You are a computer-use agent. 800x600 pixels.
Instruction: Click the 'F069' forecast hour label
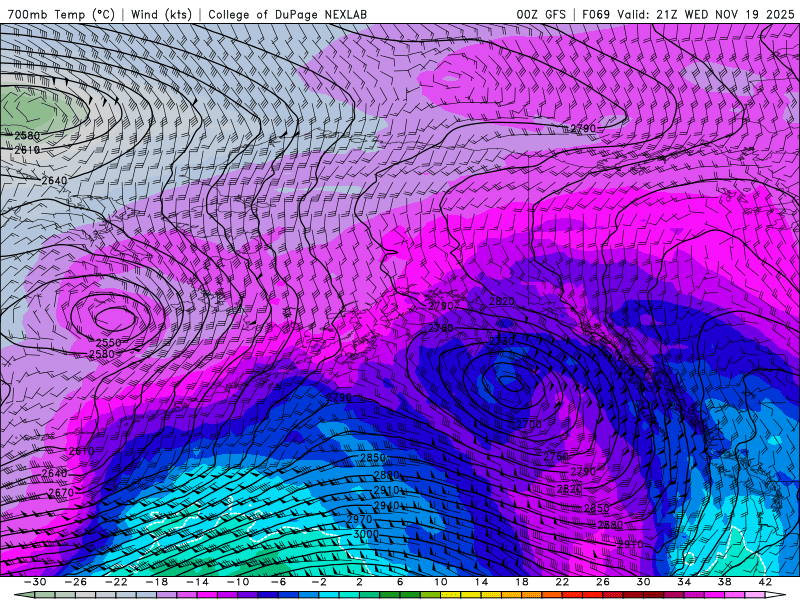point(596,14)
